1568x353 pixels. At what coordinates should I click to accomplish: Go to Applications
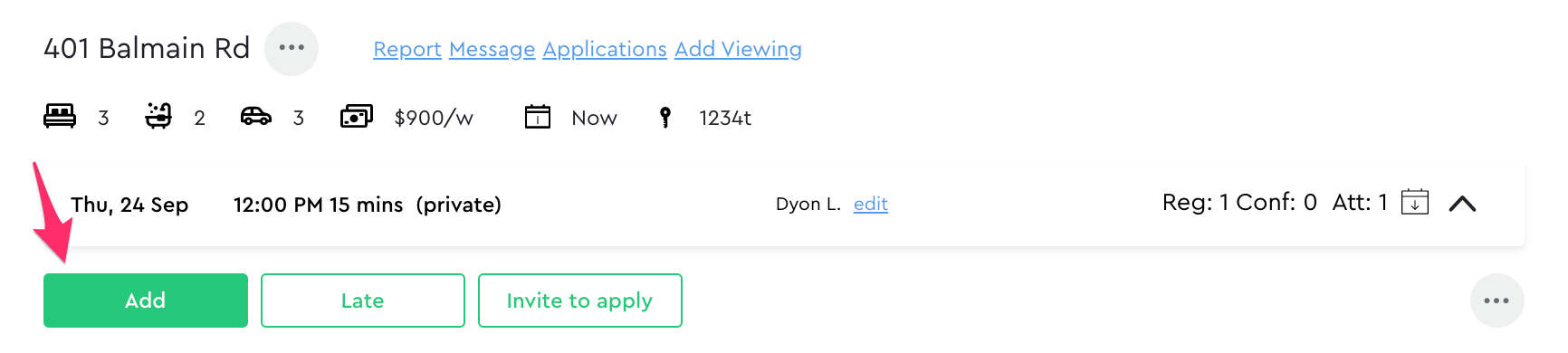tap(605, 49)
